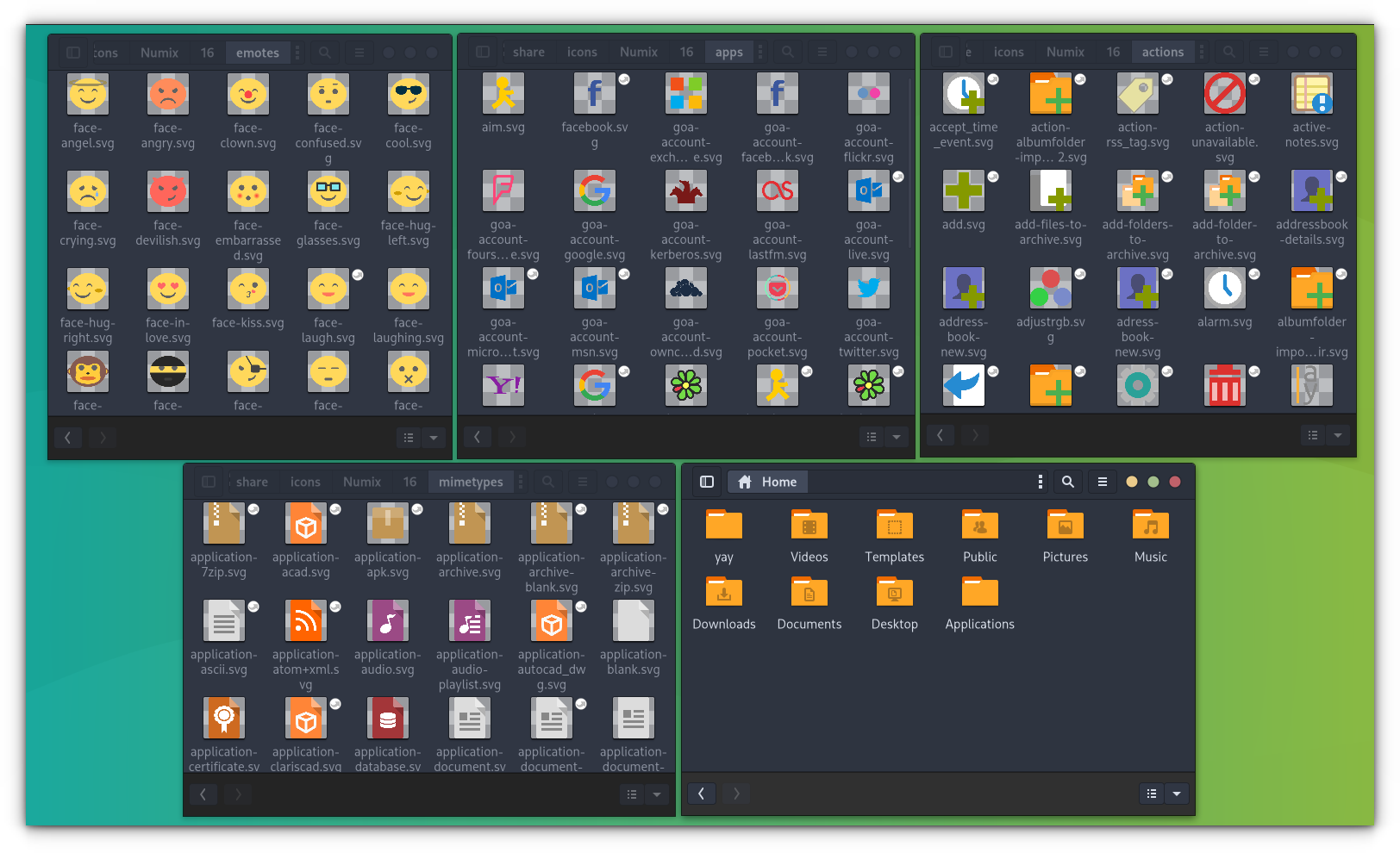
Task: Click the face-cool.svg sunglasses icon
Action: 409,94
